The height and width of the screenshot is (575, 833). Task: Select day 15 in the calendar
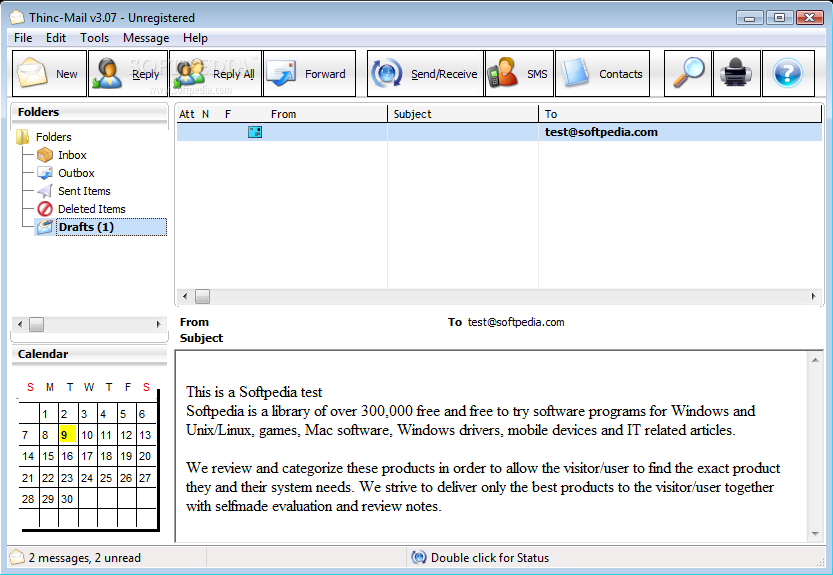[x=48, y=456]
